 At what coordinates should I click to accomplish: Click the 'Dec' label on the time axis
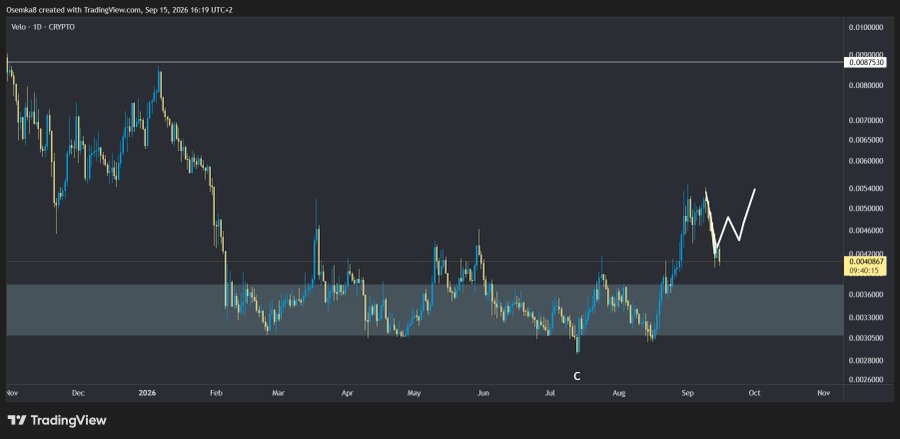78,393
